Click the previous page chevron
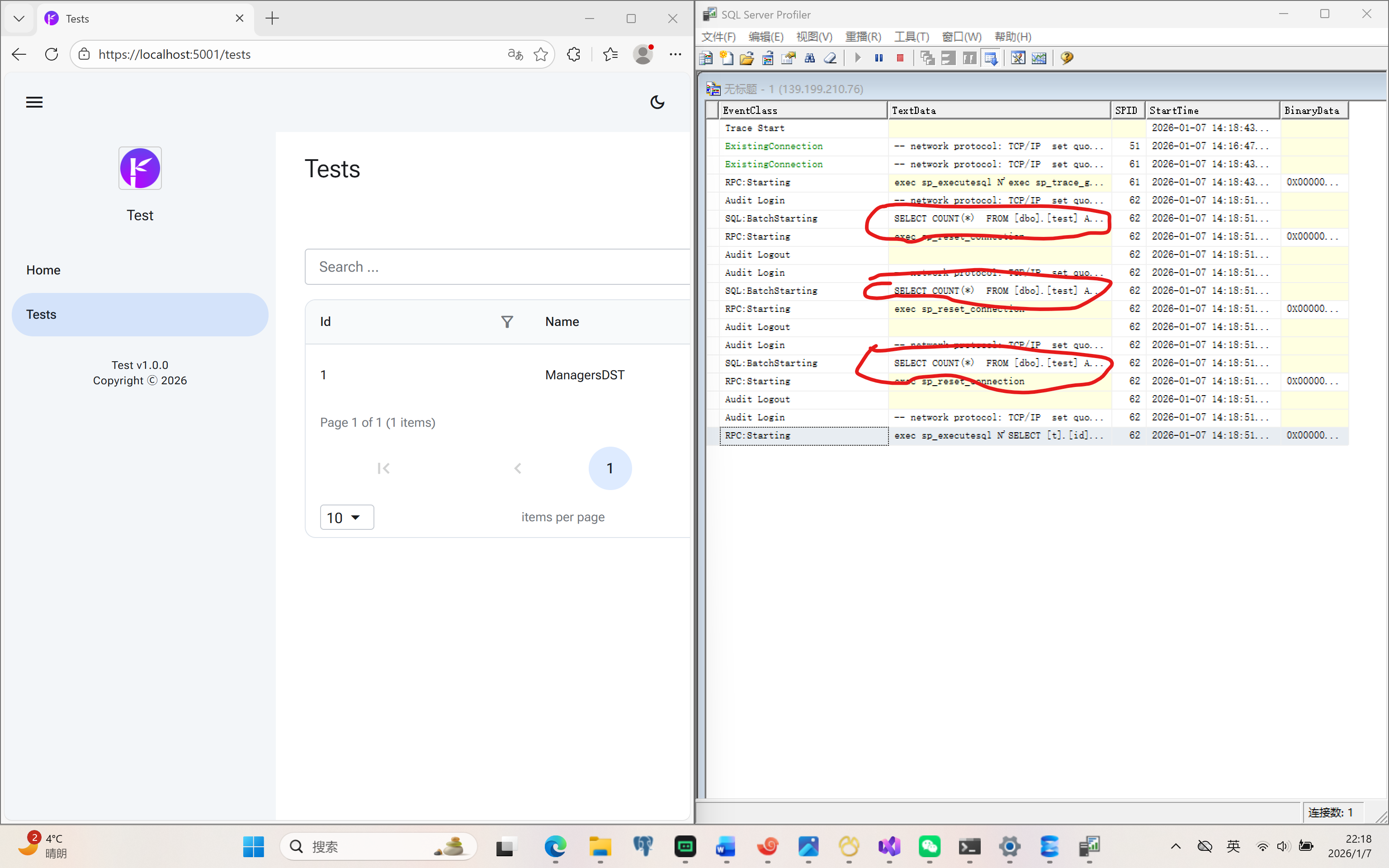 coord(518,468)
